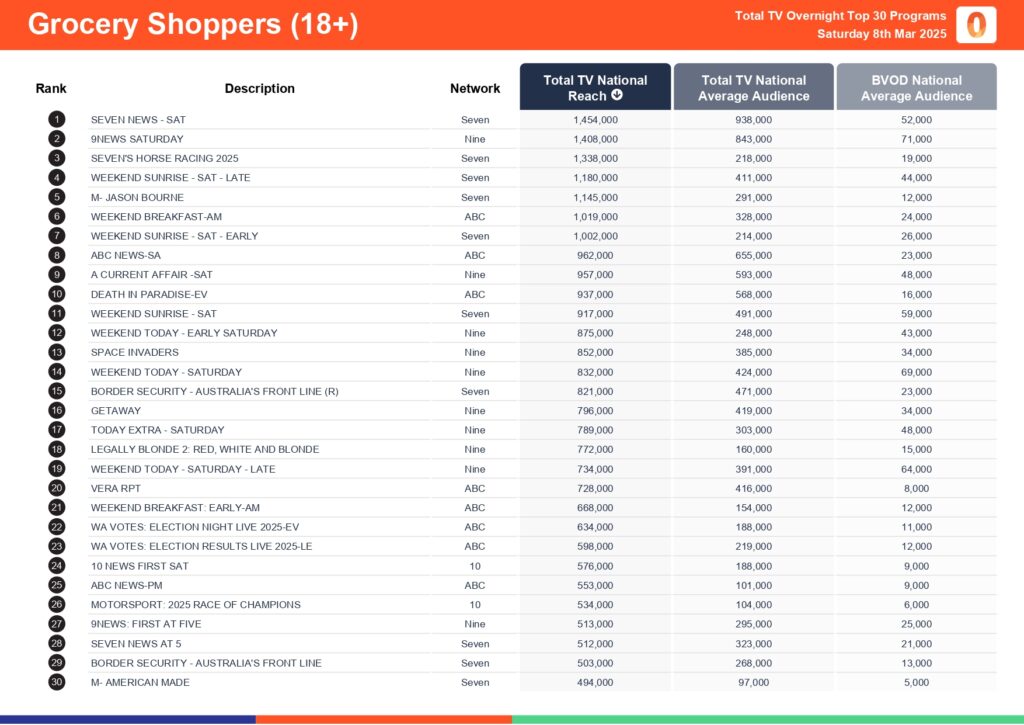Click the green segment of the bottom bar
The width and height of the screenshot is (1024, 725).
767,719
